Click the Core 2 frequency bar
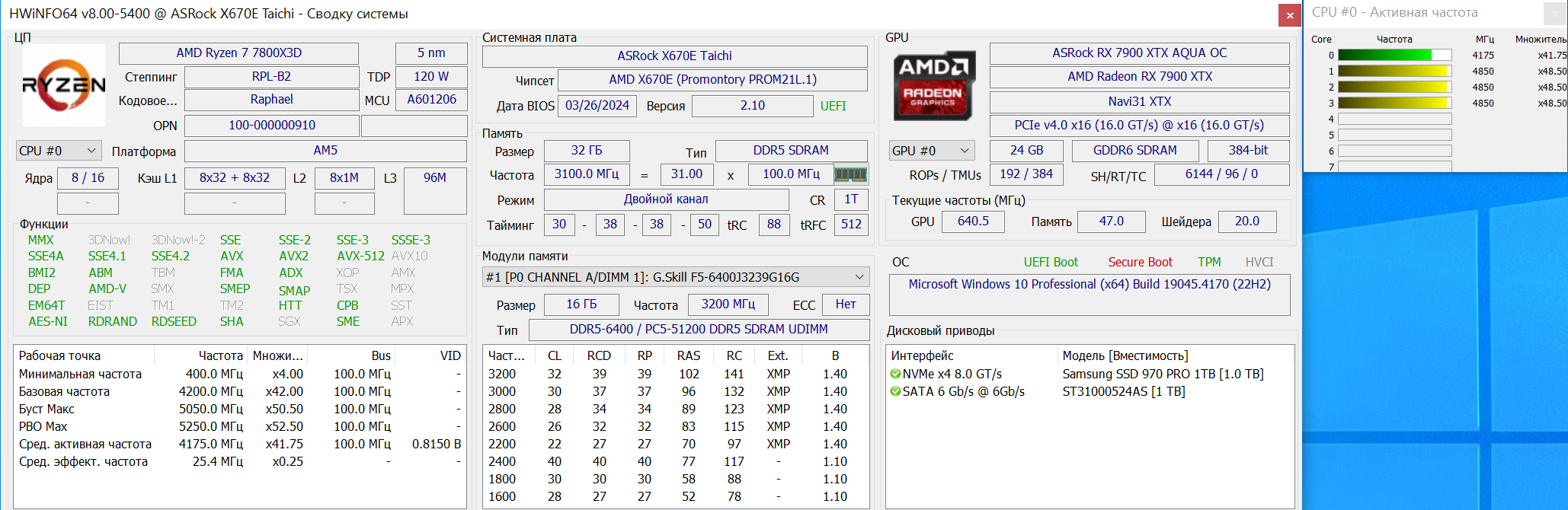 pos(1394,87)
